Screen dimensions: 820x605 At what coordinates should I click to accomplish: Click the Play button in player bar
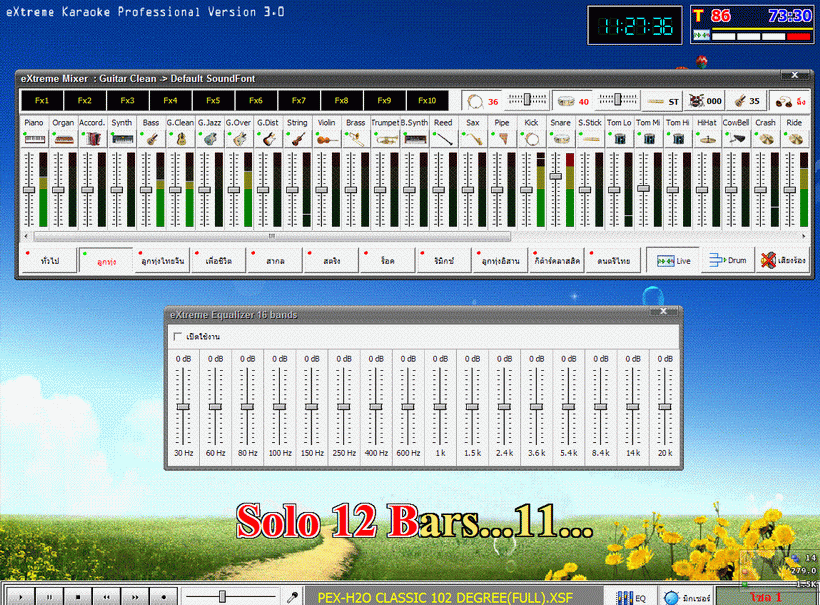pos(21,597)
